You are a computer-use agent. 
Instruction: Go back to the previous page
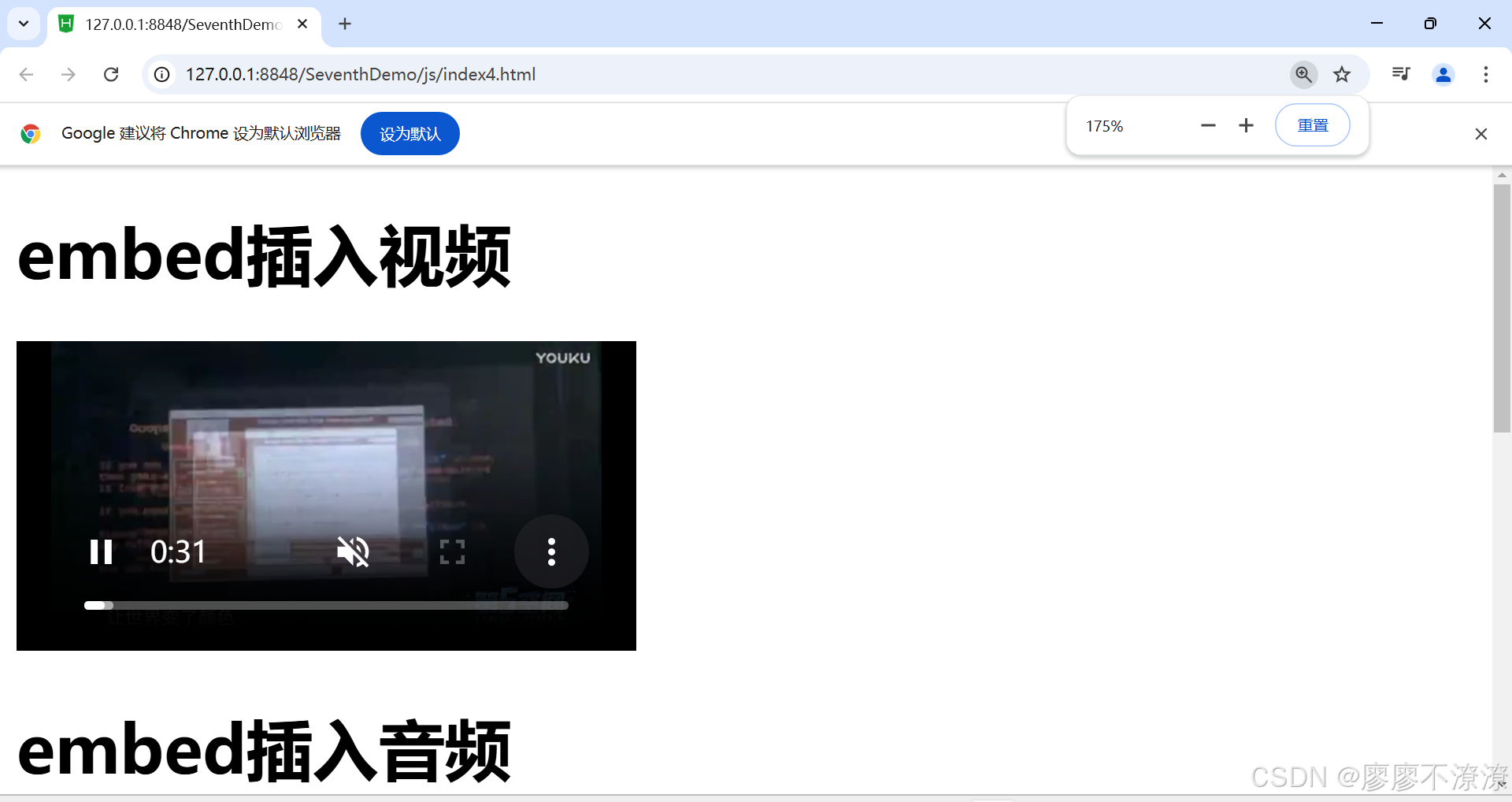point(26,74)
